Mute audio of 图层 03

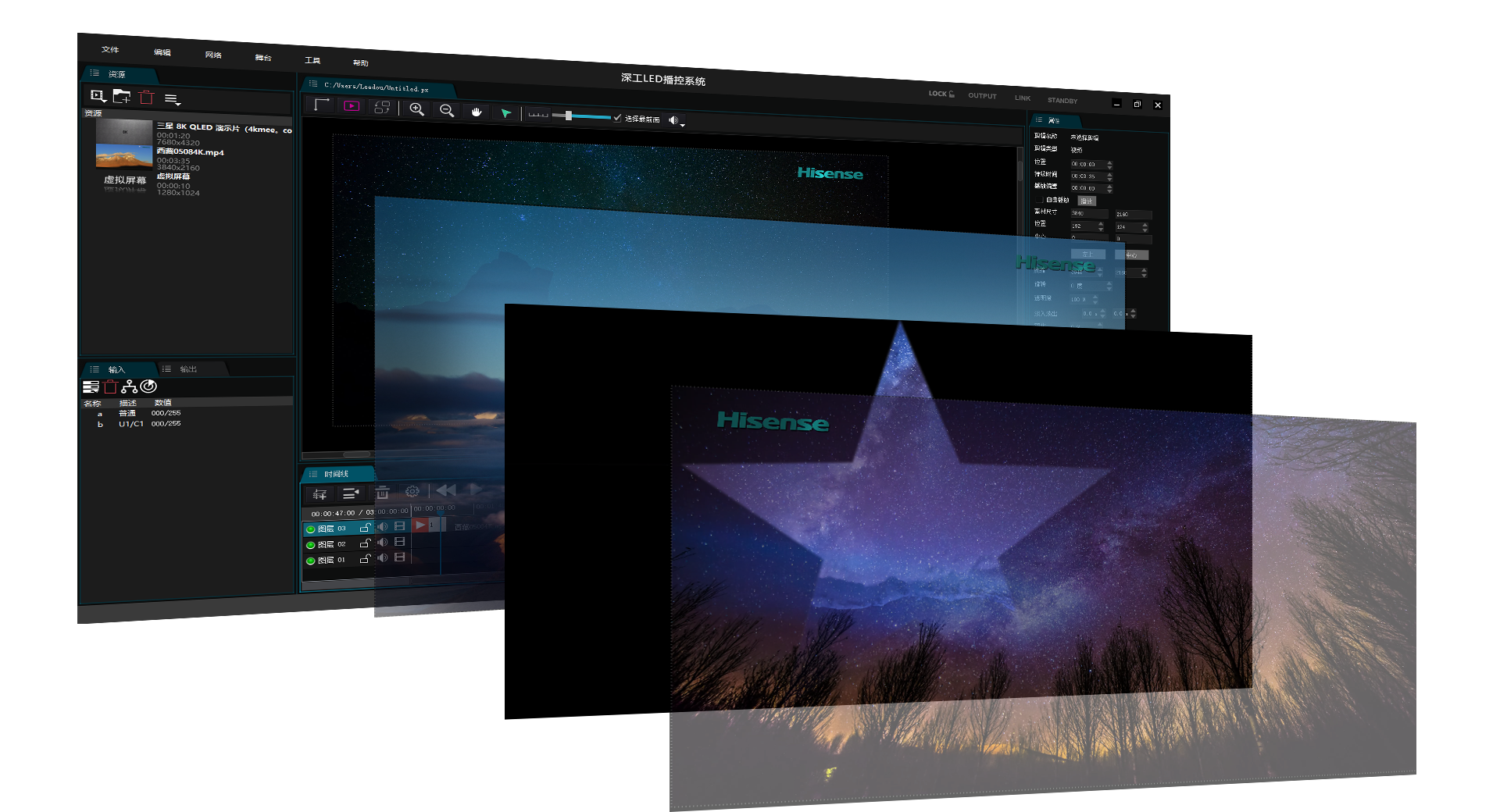click(383, 527)
